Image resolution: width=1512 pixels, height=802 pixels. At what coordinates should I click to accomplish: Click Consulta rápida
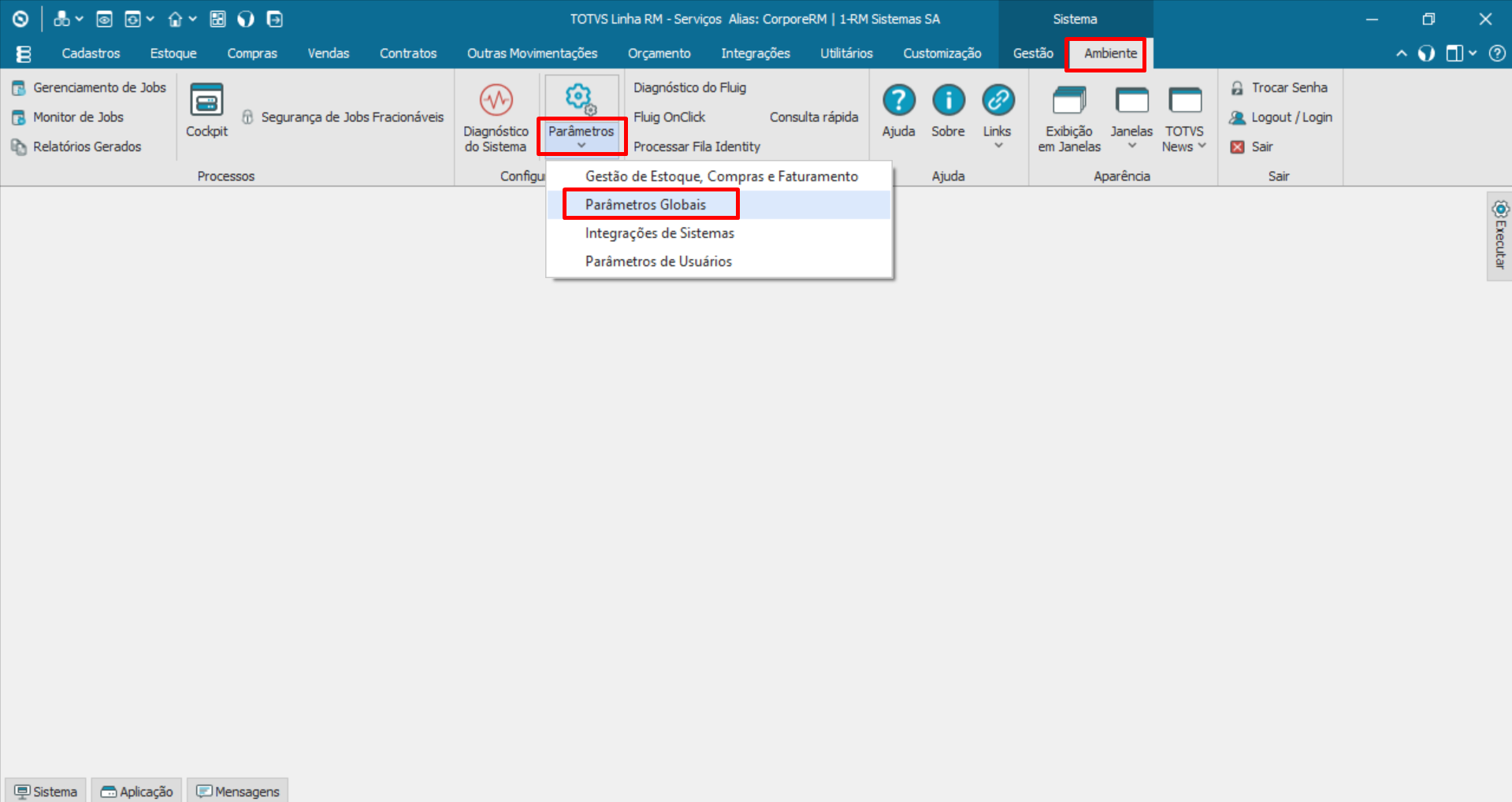[x=814, y=117]
